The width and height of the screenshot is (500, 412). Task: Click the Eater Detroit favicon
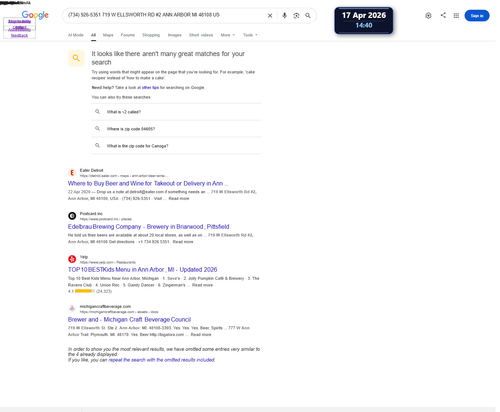point(72,173)
